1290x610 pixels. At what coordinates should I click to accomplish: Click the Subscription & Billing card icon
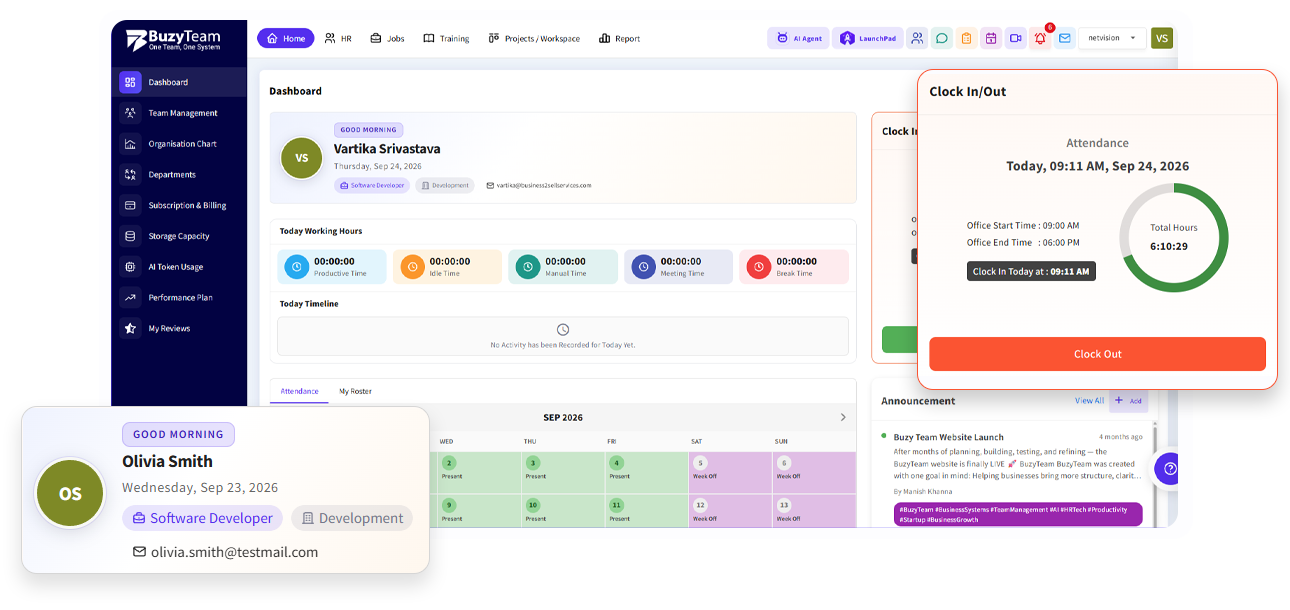[129, 205]
